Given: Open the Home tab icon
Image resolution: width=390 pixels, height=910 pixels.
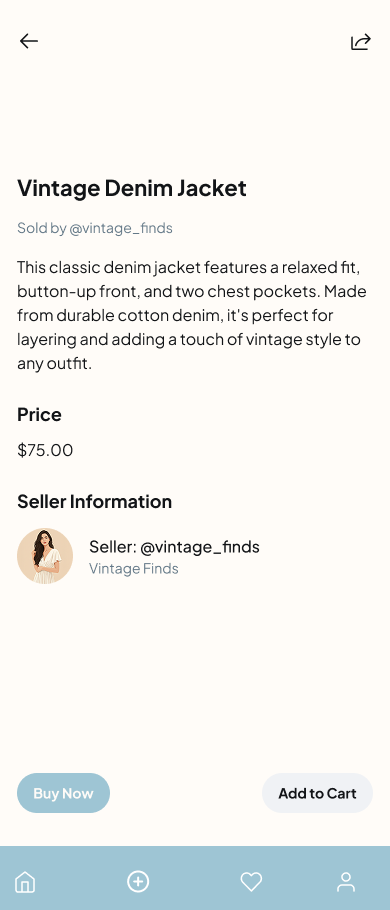Looking at the screenshot, I should (25, 882).
